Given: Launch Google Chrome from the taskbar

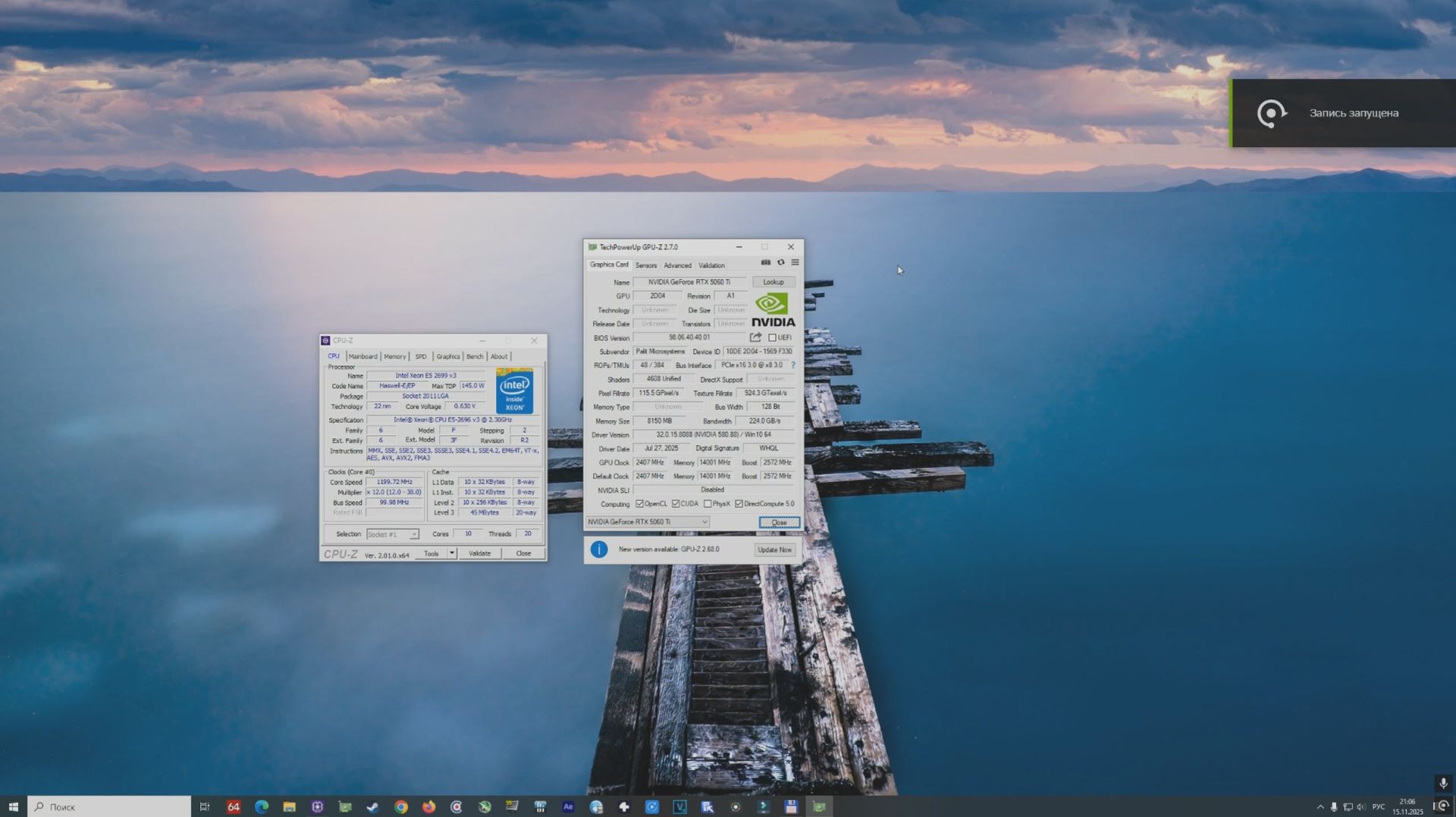Looking at the screenshot, I should (400, 806).
